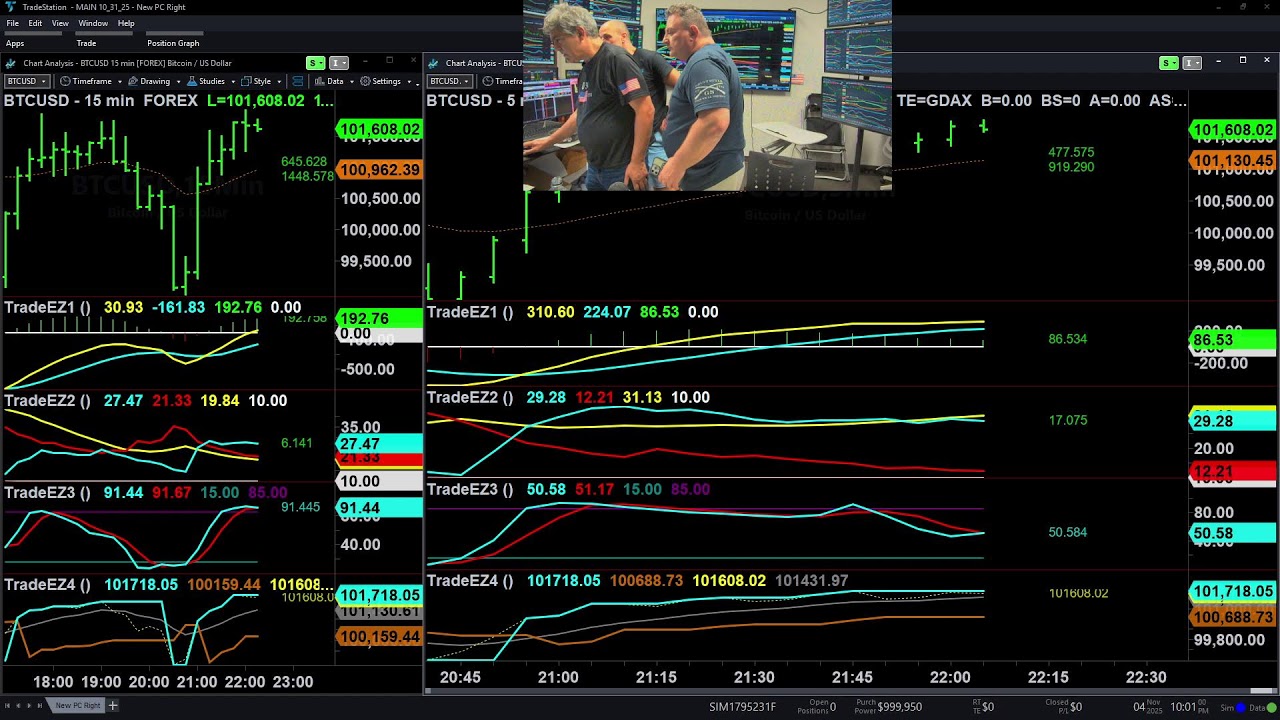1280x720 pixels.
Task: Open the Edit menu
Action: pyautogui.click(x=35, y=23)
